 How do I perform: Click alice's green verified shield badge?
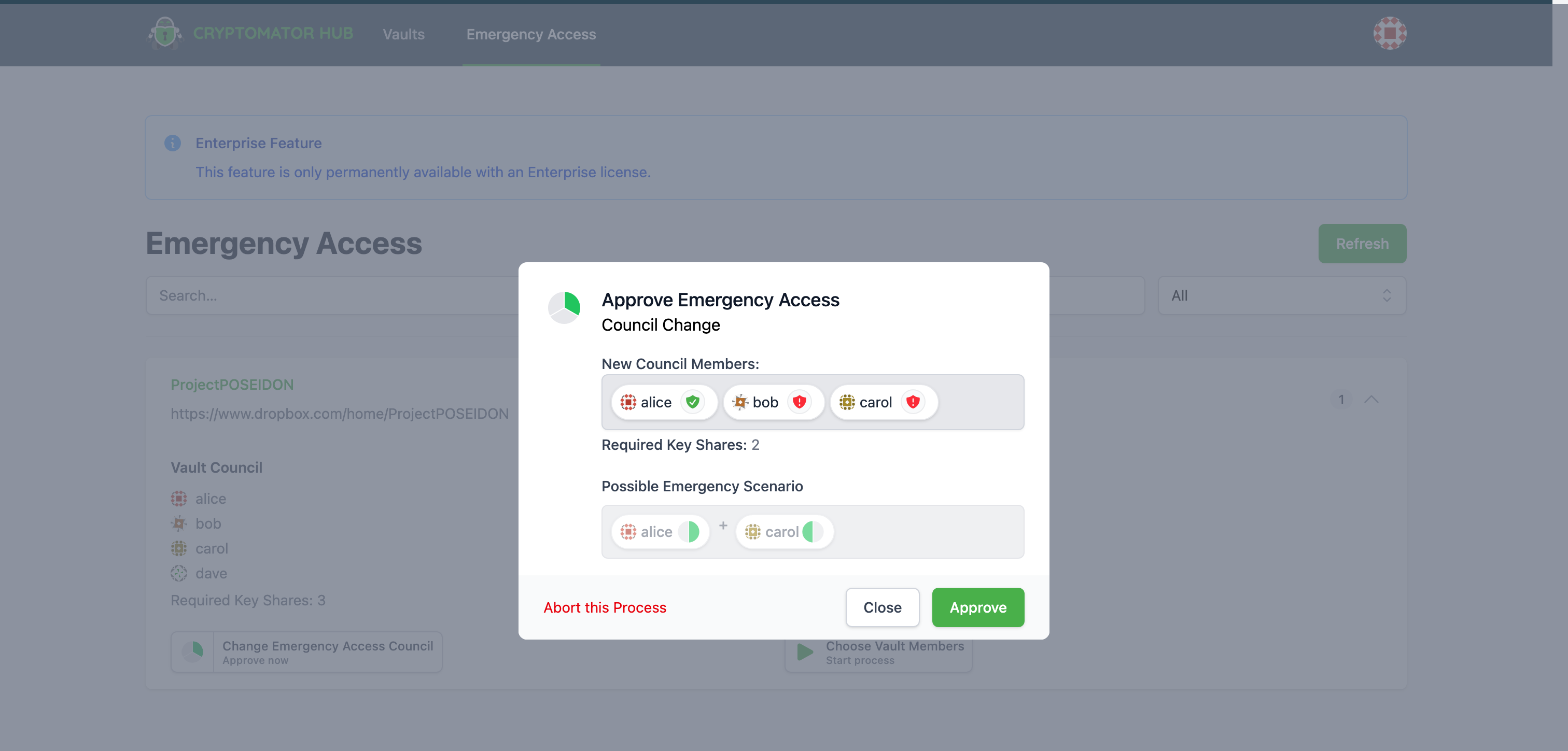[x=693, y=402]
